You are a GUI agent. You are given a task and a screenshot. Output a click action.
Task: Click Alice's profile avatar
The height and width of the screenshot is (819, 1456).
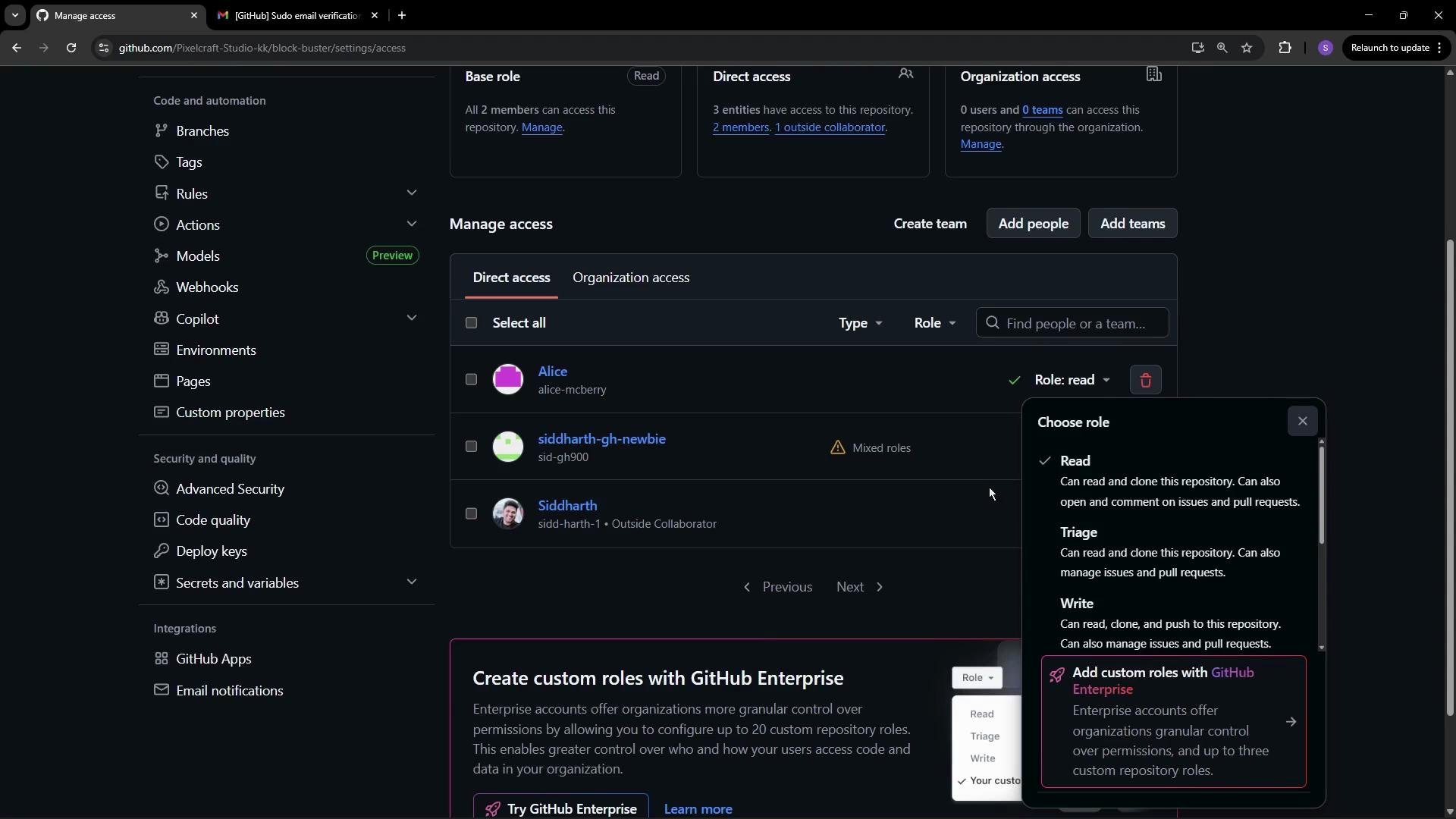[x=507, y=379]
